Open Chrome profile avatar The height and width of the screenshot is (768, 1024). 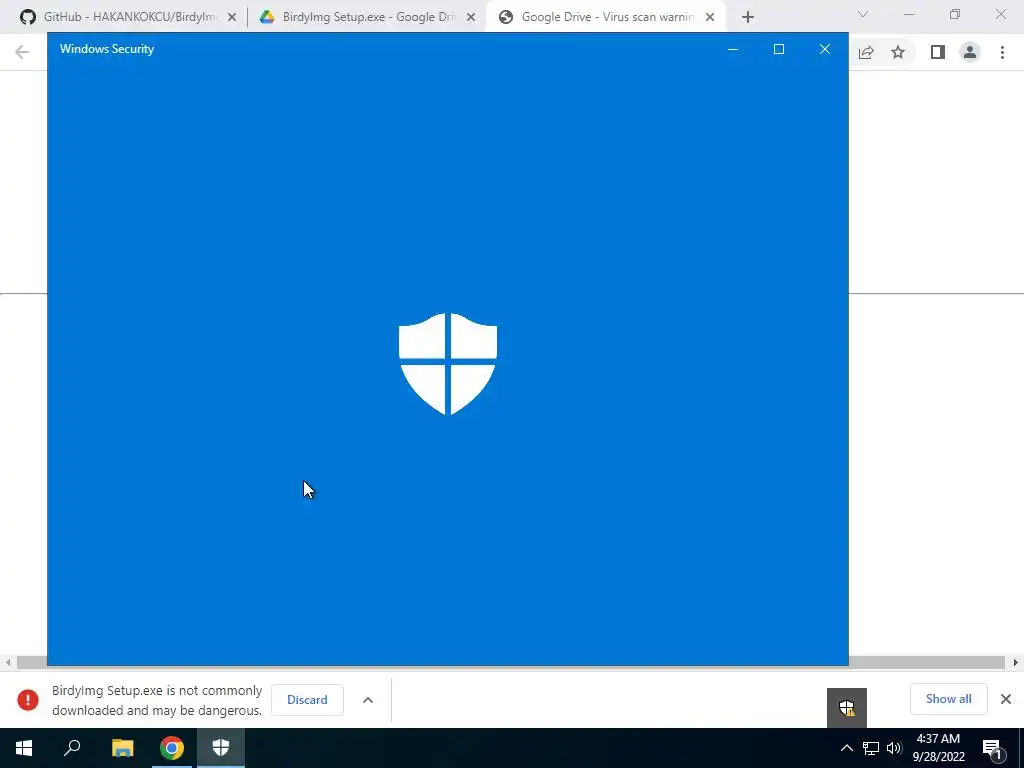coord(970,52)
